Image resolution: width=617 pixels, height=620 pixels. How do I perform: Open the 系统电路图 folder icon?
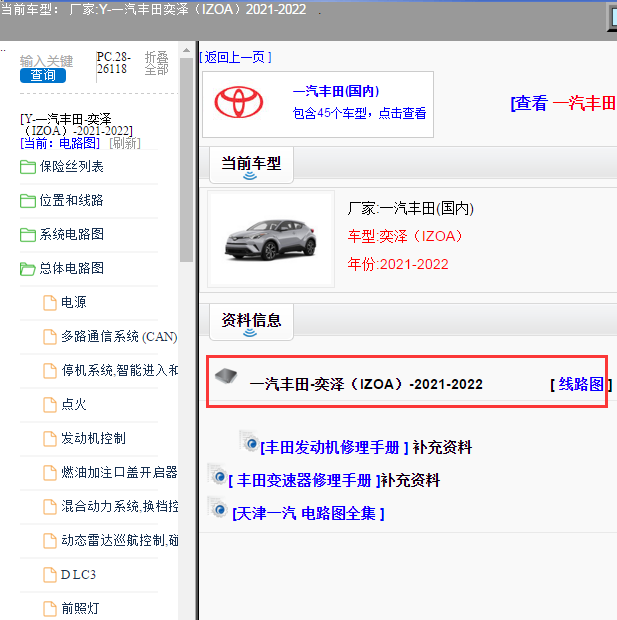pos(28,234)
